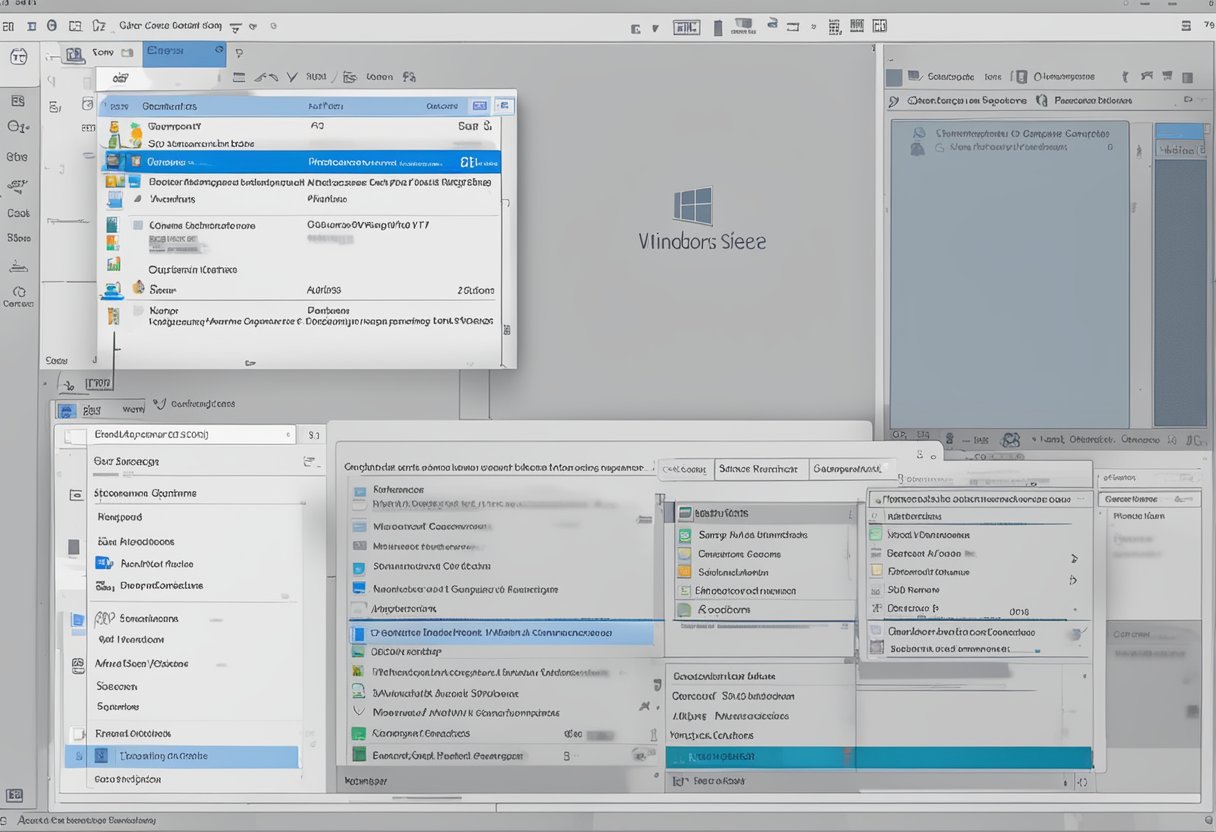
Task: Toggle the small square checkbox beside 'Coneme'
Action: click(x=137, y=226)
